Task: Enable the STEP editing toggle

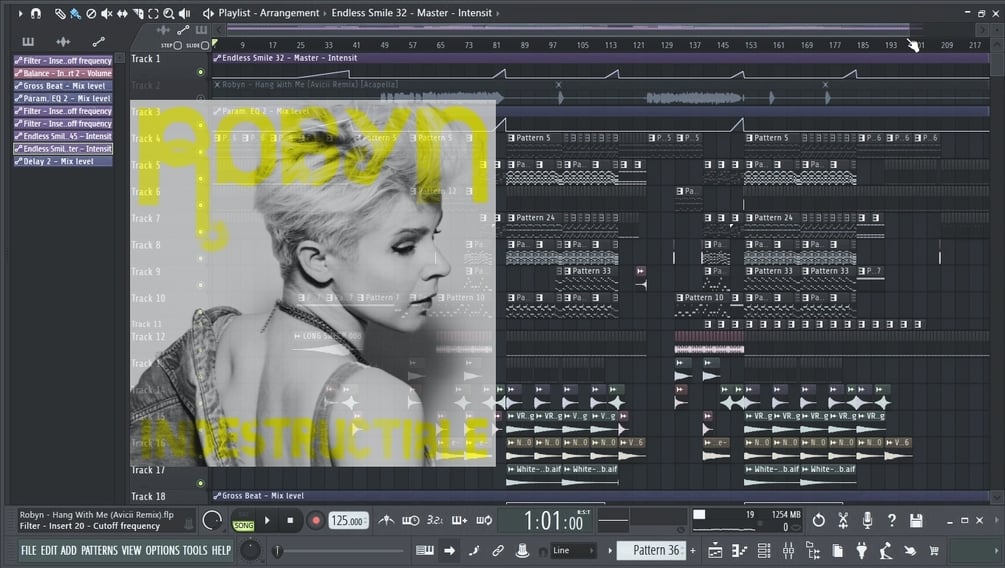Action: [178, 46]
